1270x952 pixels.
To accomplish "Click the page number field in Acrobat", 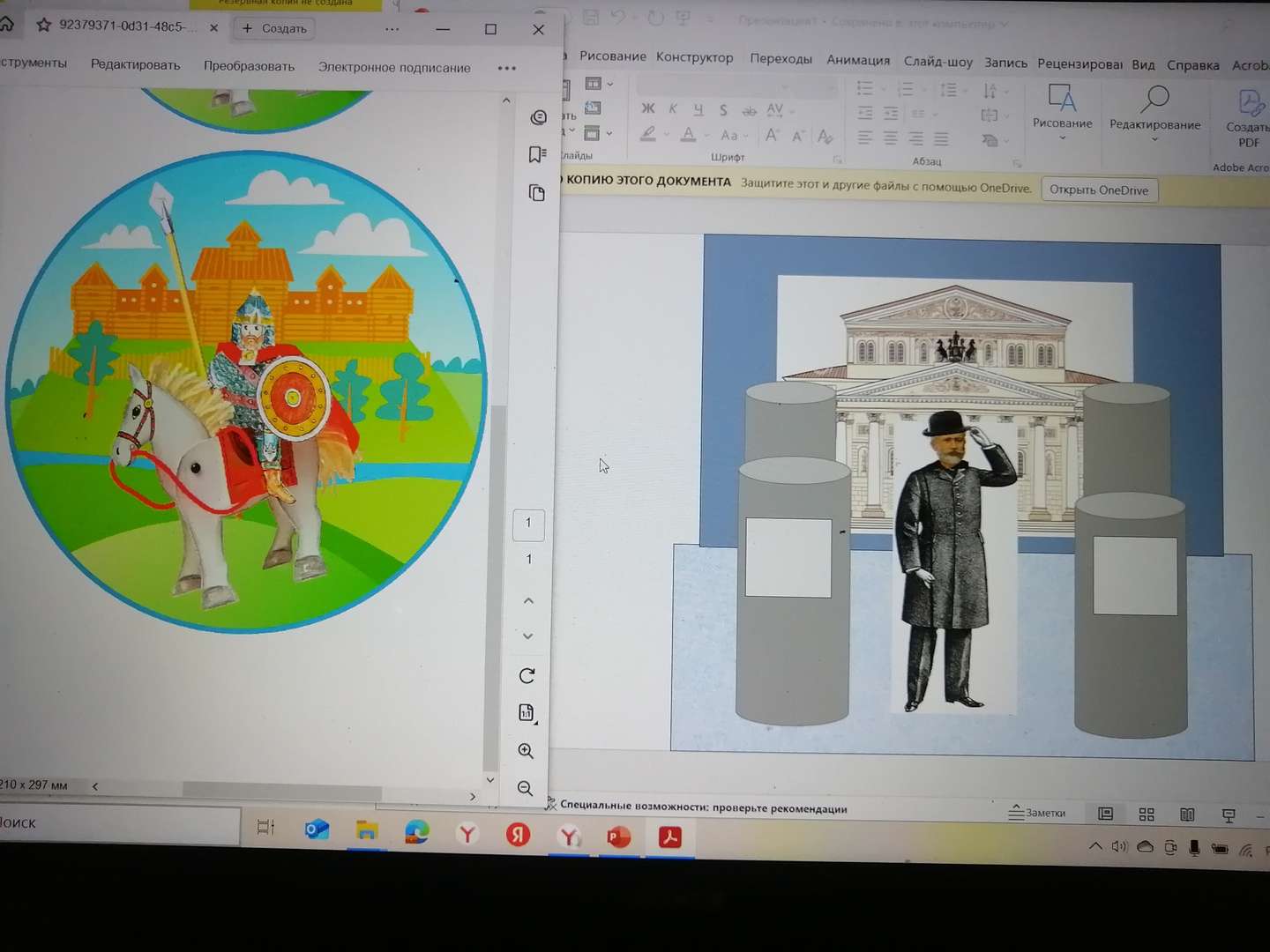I will coord(528,523).
